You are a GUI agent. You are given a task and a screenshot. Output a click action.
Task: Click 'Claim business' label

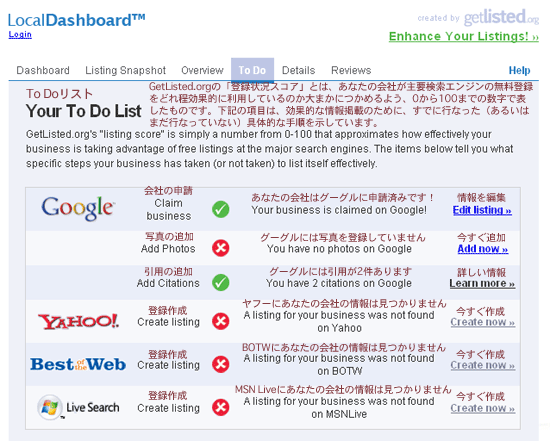click(169, 209)
